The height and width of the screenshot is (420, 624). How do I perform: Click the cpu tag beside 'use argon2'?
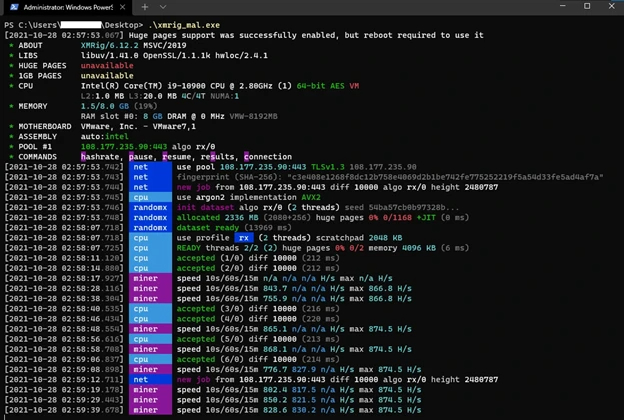click(140, 197)
